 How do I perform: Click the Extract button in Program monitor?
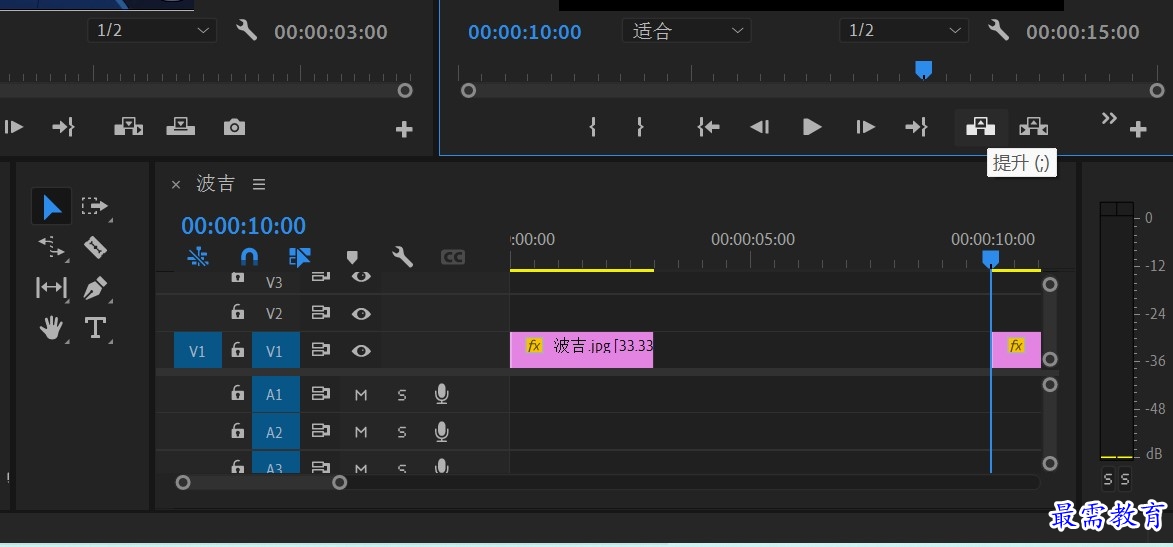coord(1033,127)
